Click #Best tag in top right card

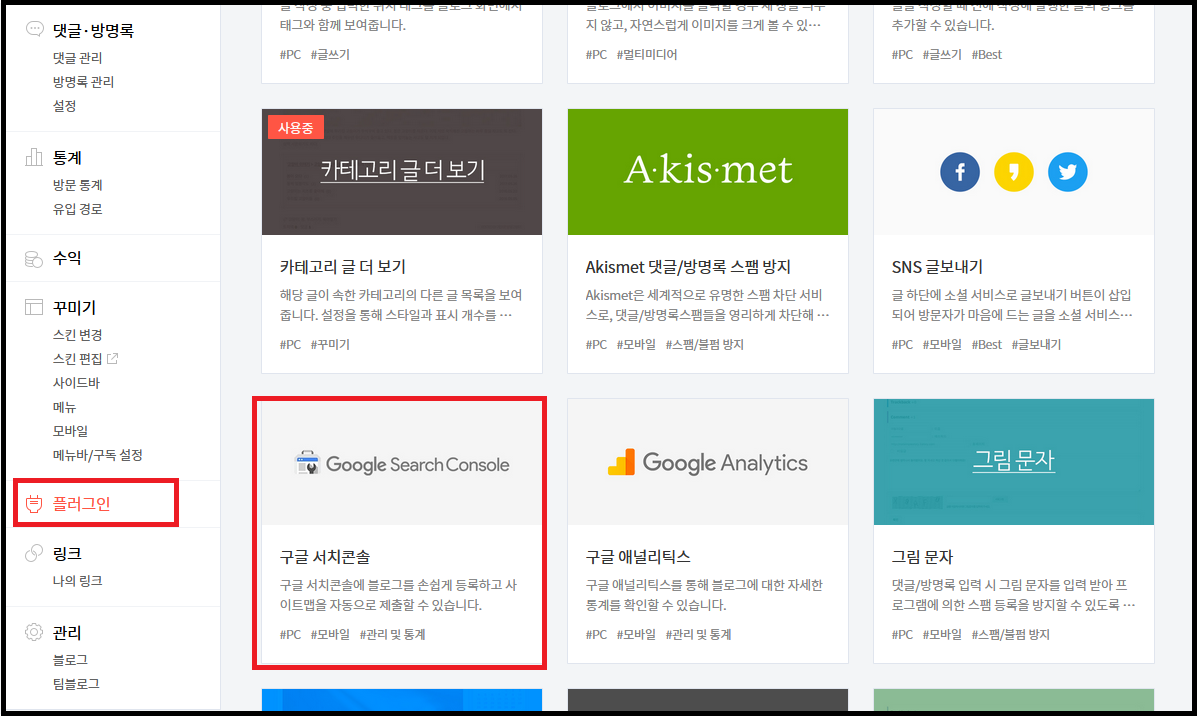coord(986,54)
